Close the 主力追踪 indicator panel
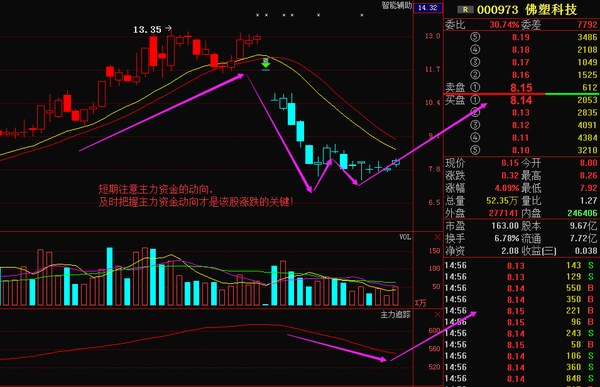The height and width of the screenshot is (387, 600). click(x=437, y=315)
